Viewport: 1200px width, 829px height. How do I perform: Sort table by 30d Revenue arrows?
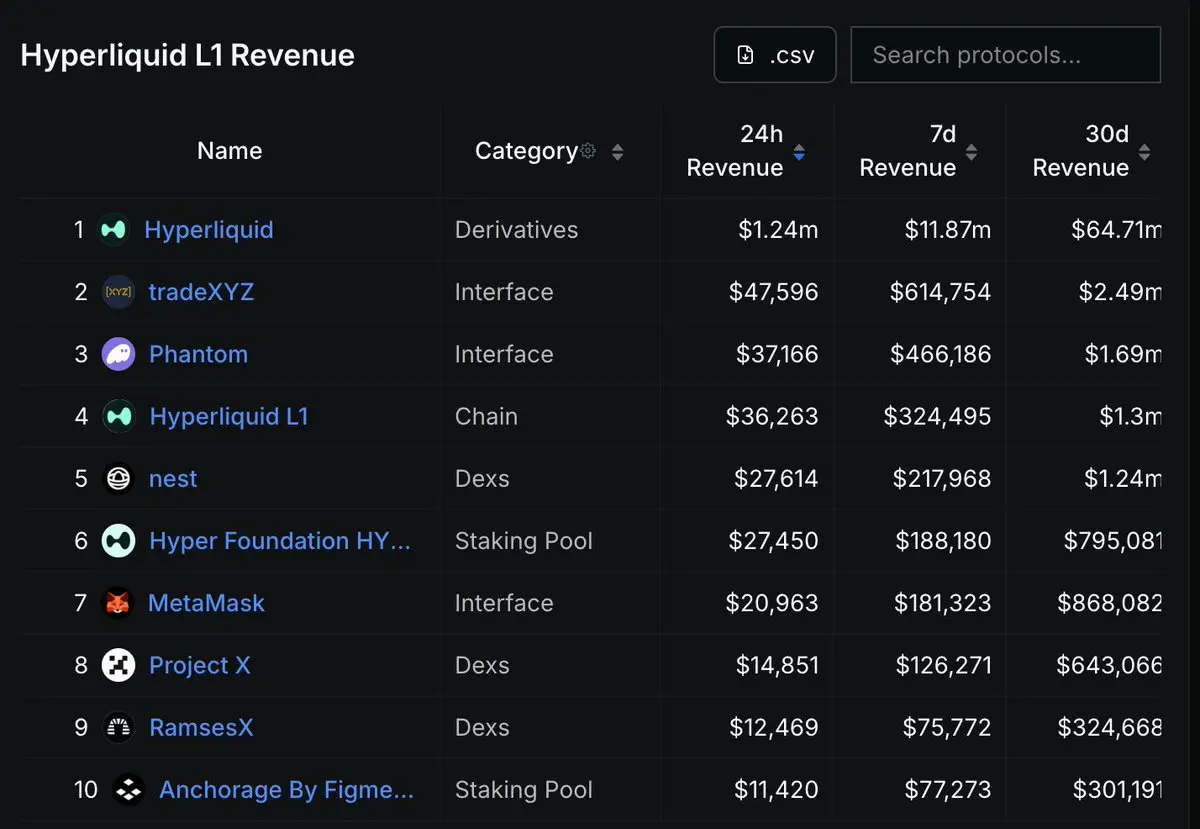point(1144,152)
